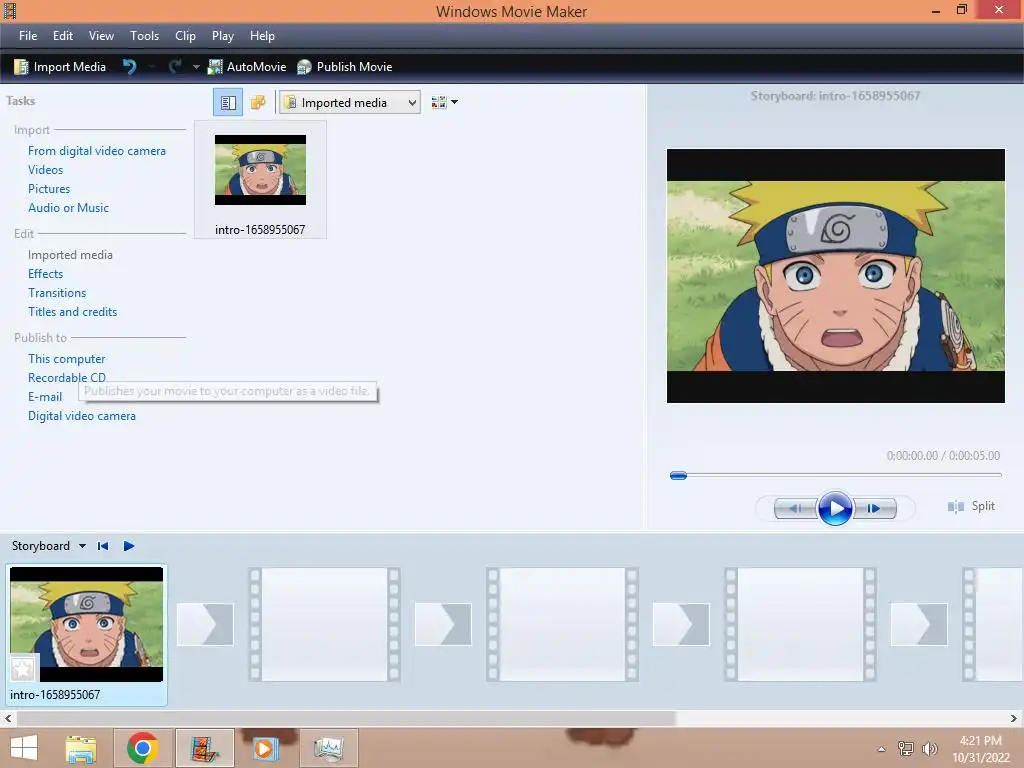Launch AutoMovie from the toolbar
This screenshot has width=1024, height=768.
click(x=247, y=67)
